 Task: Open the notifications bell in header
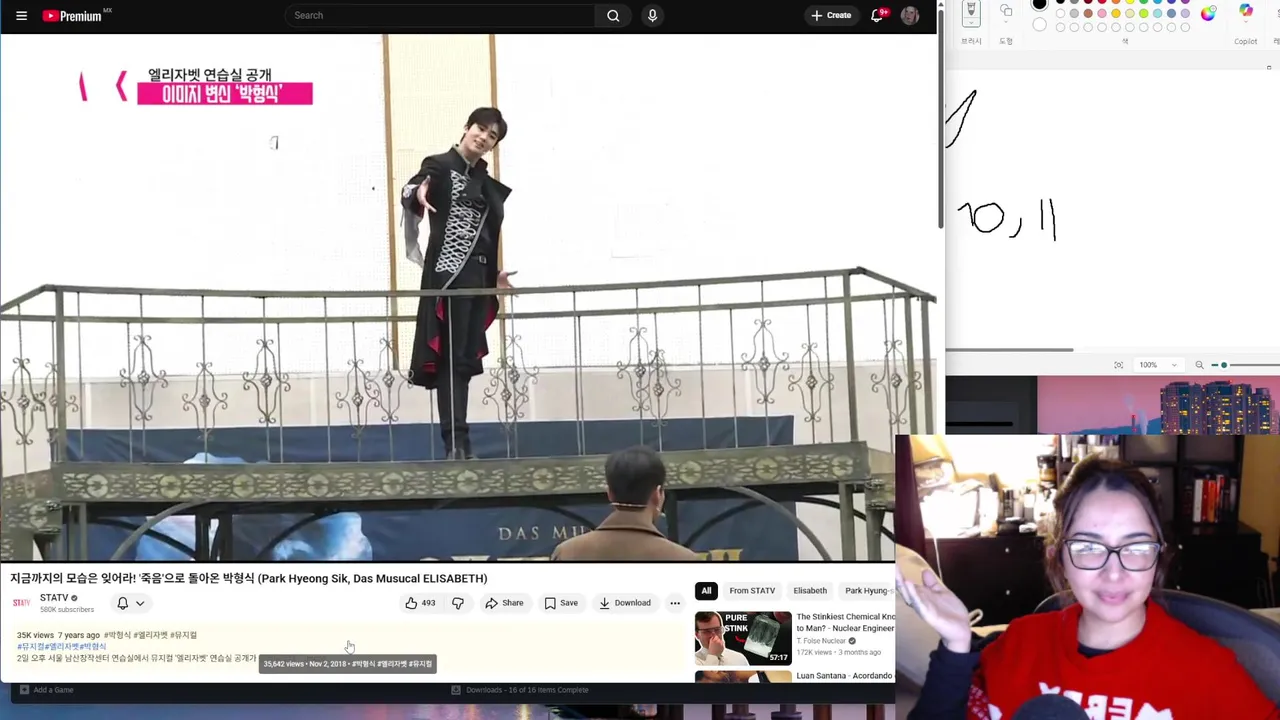pyautogui.click(x=878, y=15)
